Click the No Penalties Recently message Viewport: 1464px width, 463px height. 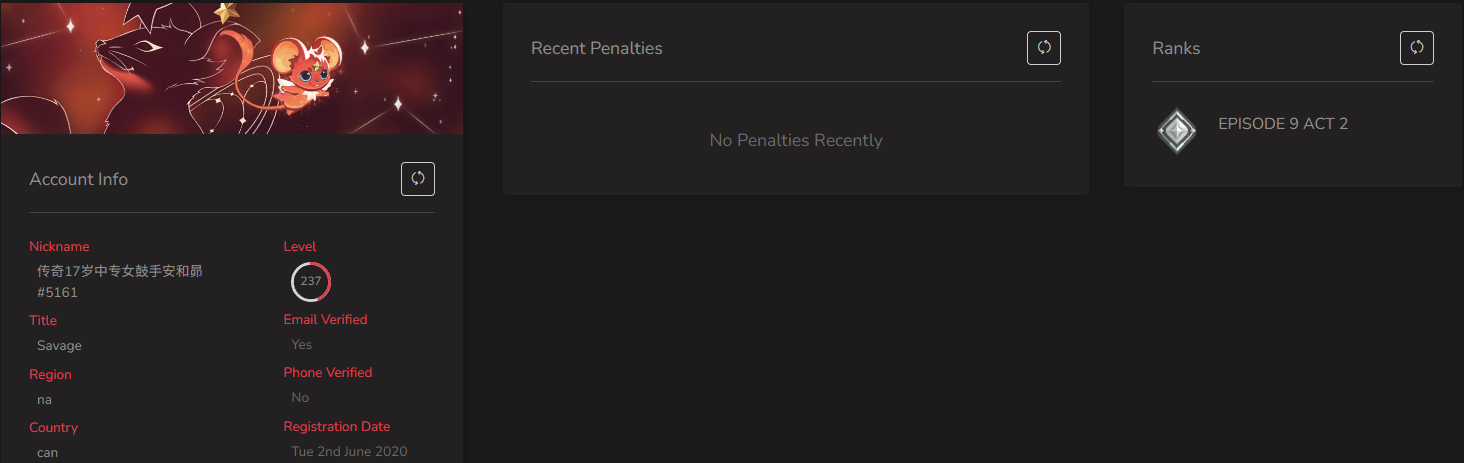click(x=796, y=140)
